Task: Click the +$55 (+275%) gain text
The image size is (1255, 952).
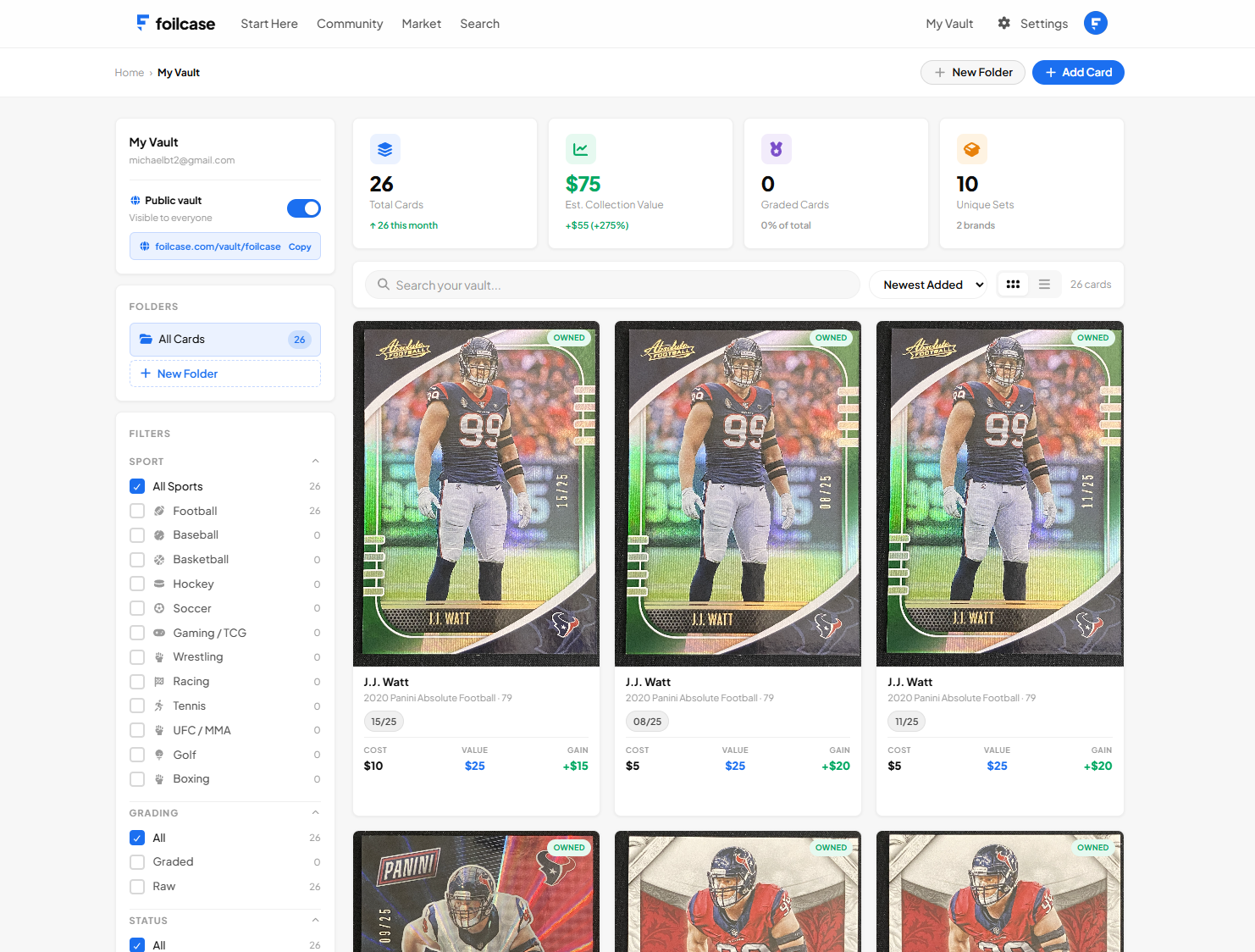Action: 597,225
